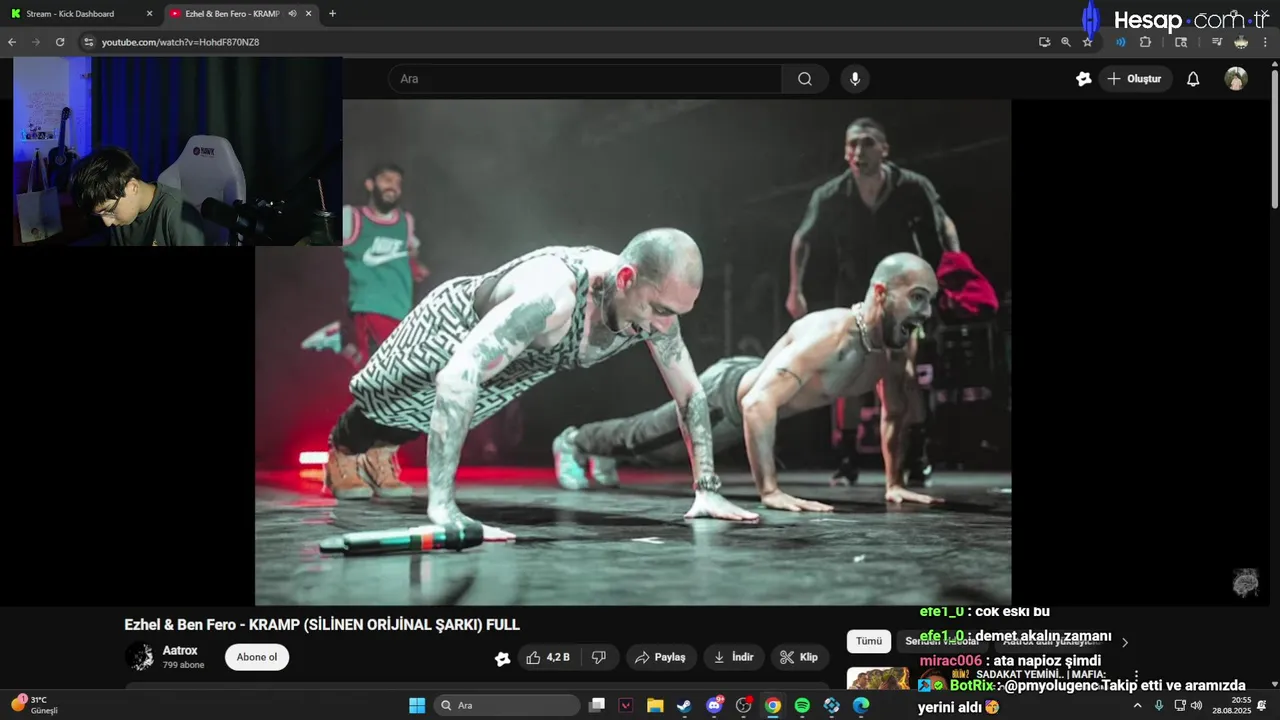
Task: Open Steam from the taskbar
Action: pos(684,705)
